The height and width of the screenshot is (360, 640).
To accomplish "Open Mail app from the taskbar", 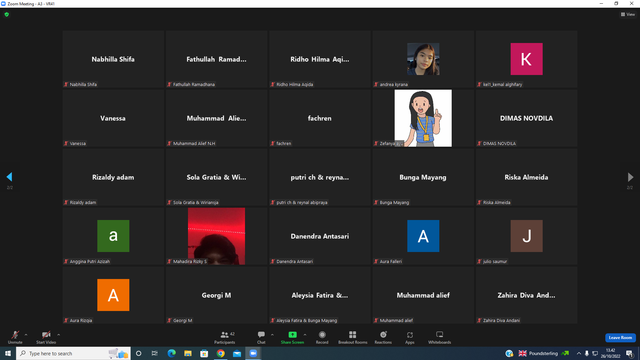I will pos(237,353).
